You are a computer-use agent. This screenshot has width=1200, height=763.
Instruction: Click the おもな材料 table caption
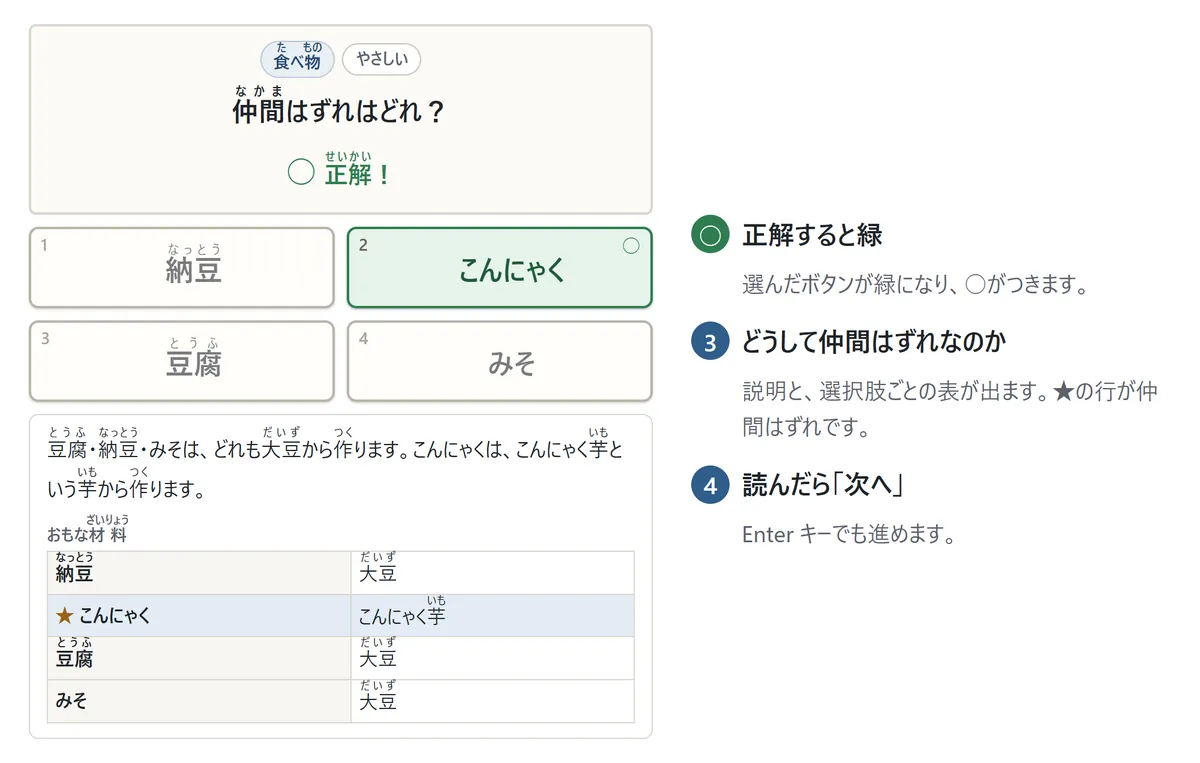click(x=88, y=529)
